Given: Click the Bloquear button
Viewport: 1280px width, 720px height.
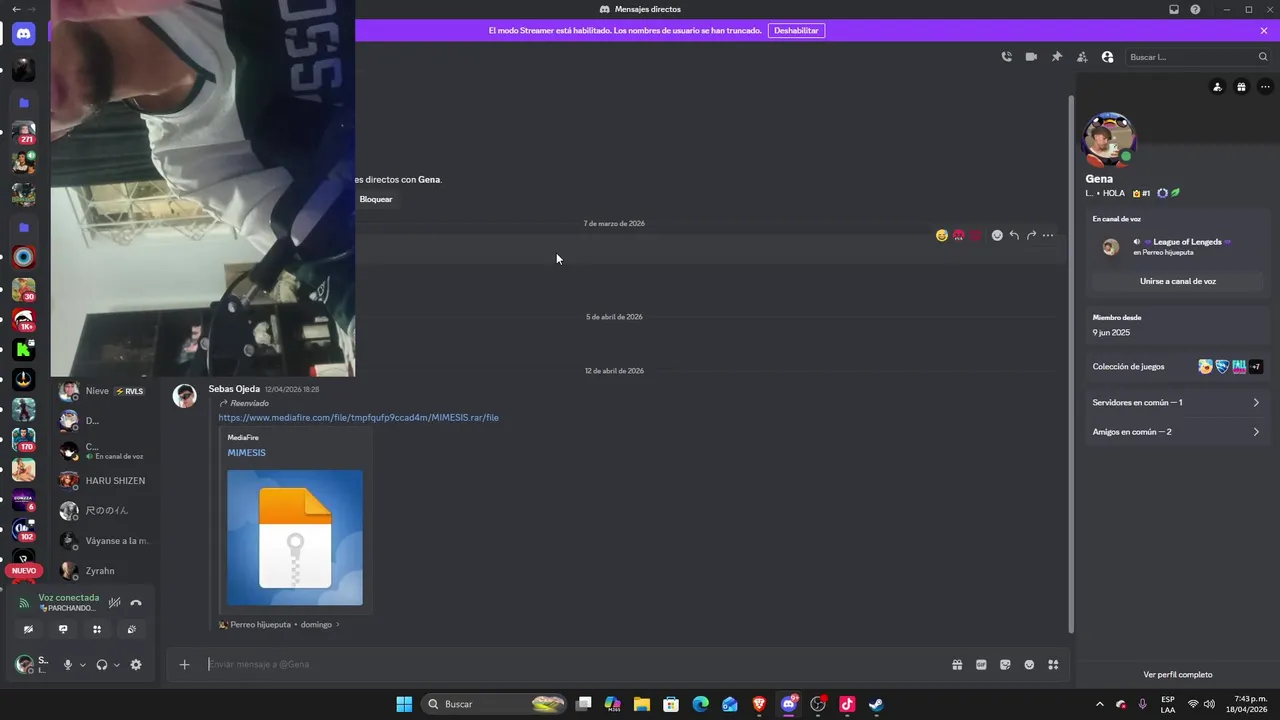Looking at the screenshot, I should (x=375, y=199).
